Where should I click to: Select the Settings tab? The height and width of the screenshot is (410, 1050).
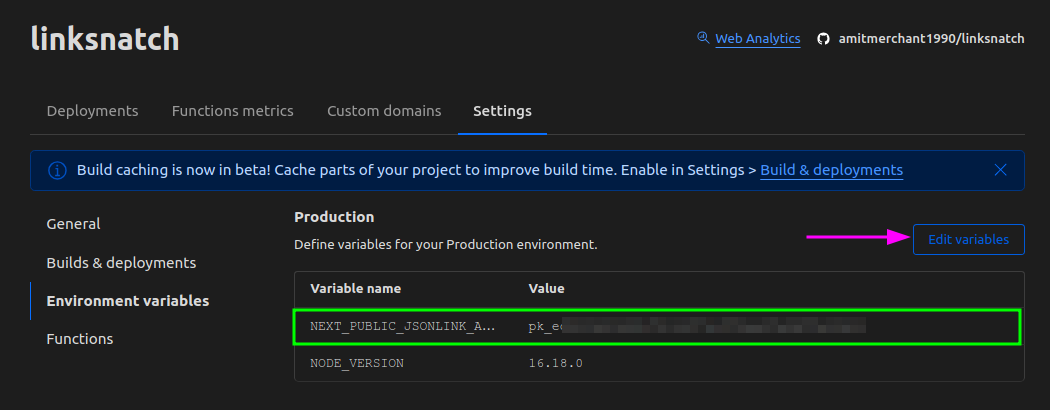tap(502, 111)
